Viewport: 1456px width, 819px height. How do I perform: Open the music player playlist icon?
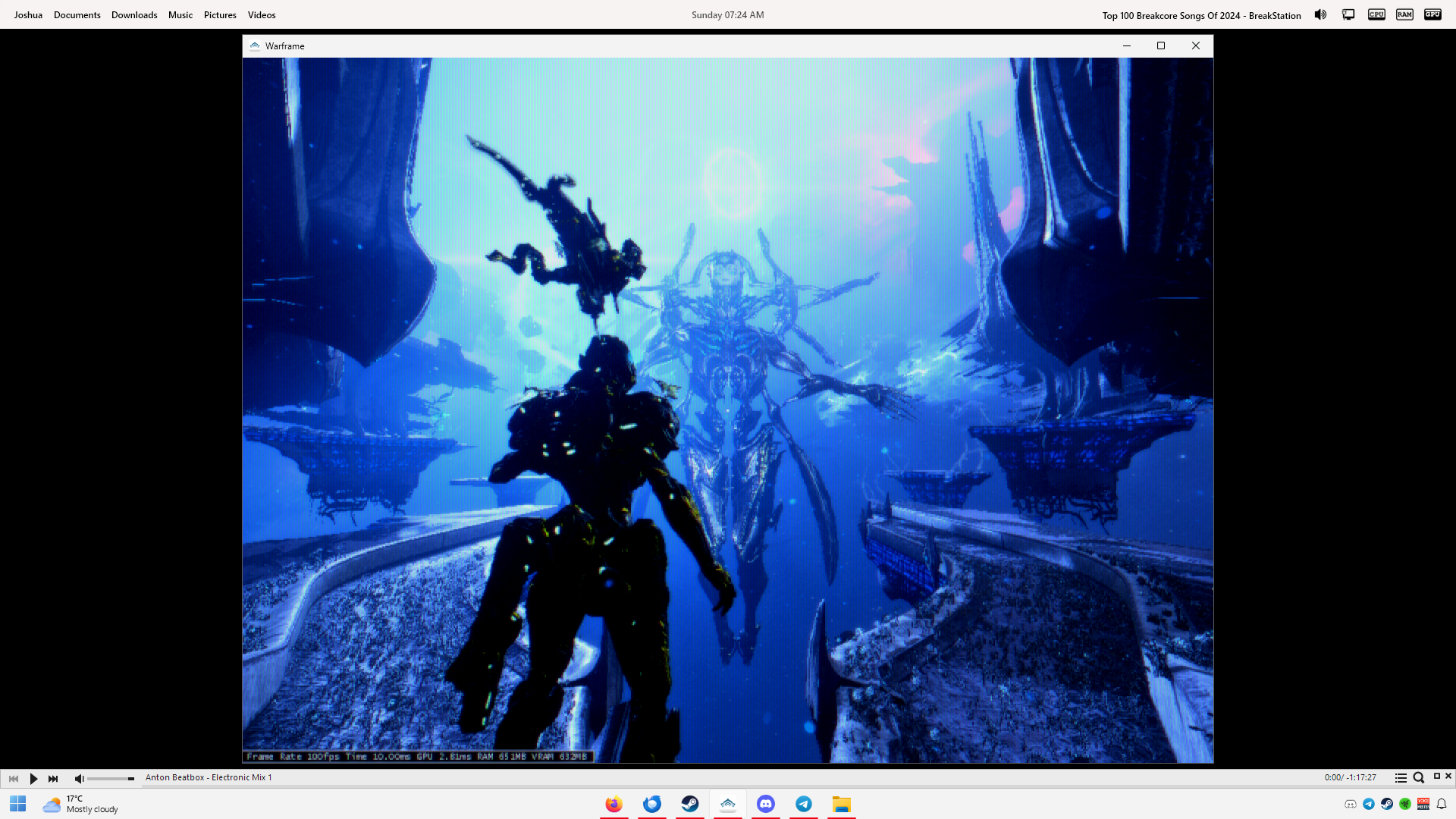[x=1401, y=778]
